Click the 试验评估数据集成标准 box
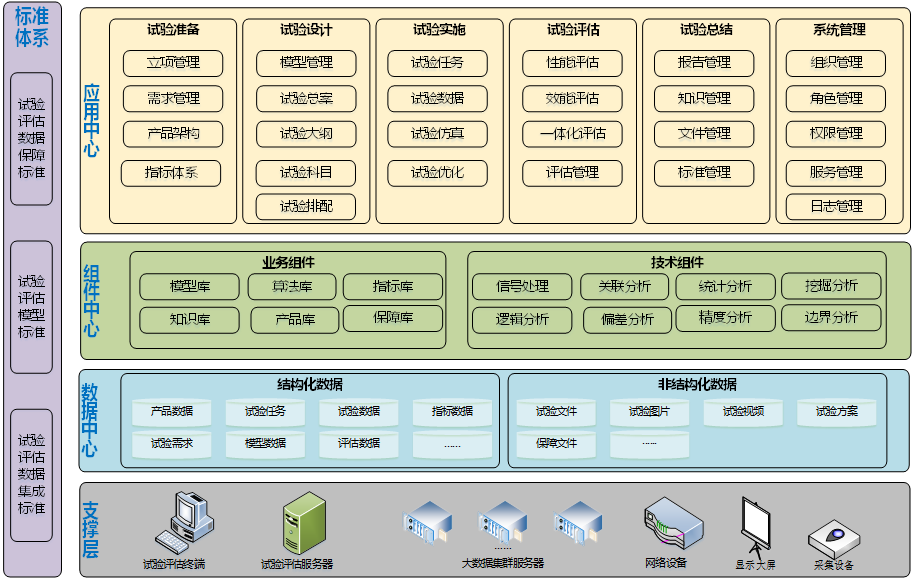916x579 pixels. coord(31,474)
